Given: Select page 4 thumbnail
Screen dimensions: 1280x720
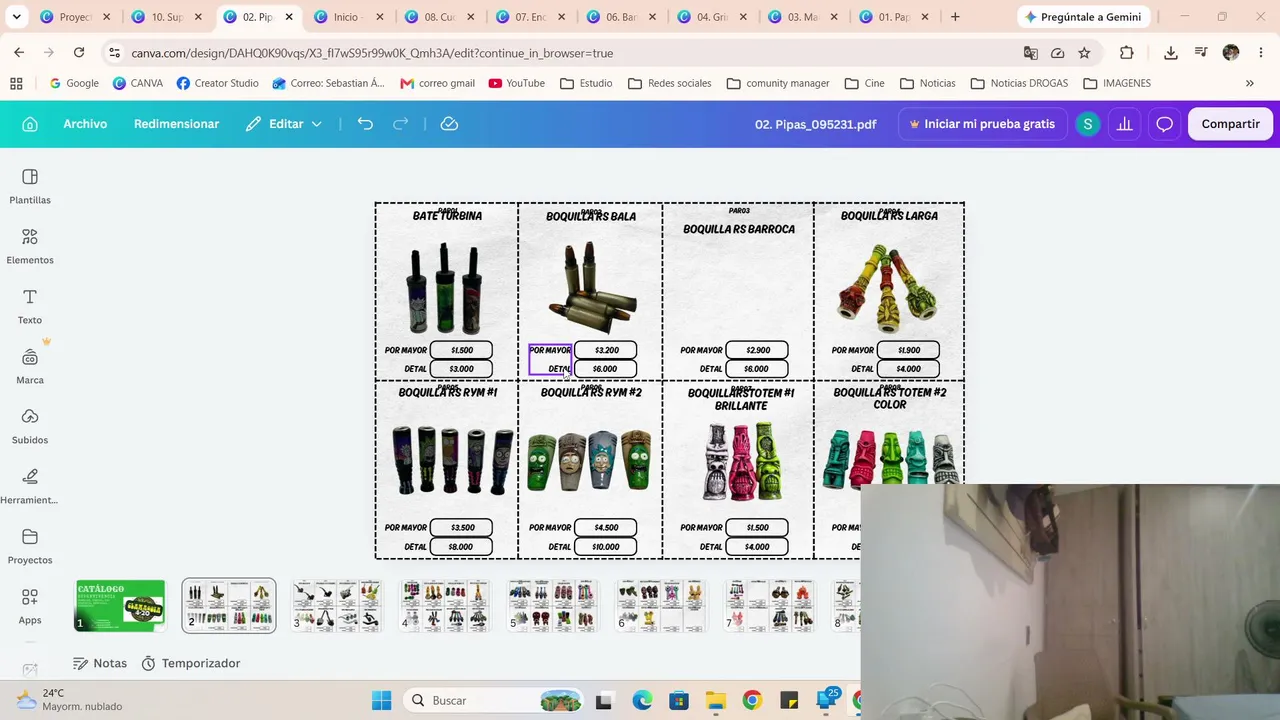Looking at the screenshot, I should point(445,606).
